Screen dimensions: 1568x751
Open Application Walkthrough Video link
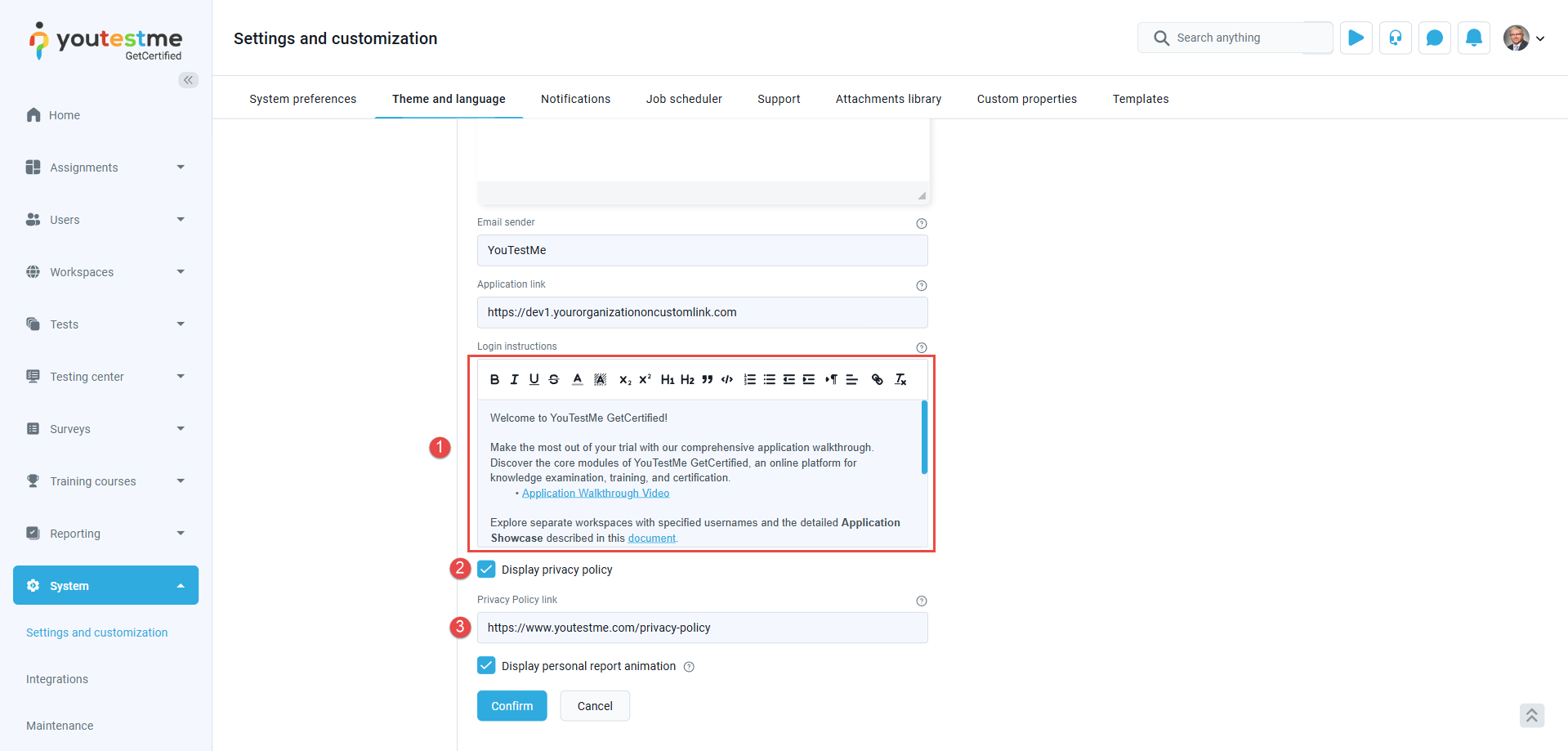tap(596, 493)
